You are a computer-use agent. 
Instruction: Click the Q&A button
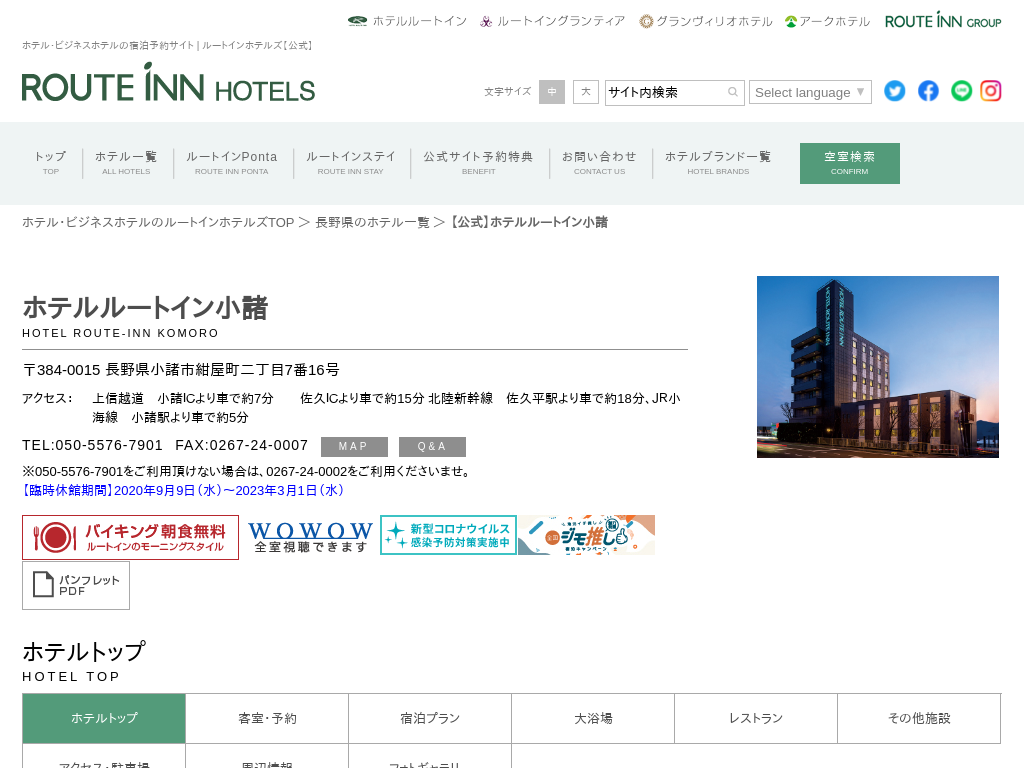click(x=432, y=447)
